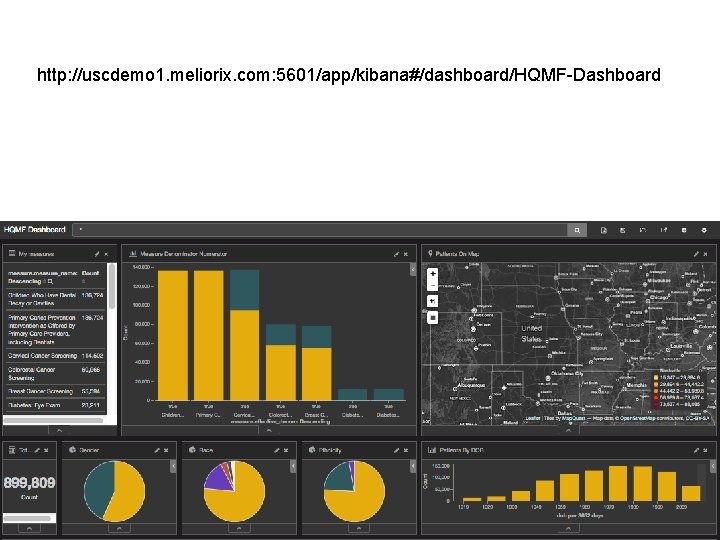Image resolution: width=720 pixels, height=540 pixels.
Task: Remove the measures table panel with its X
Action: (106, 253)
